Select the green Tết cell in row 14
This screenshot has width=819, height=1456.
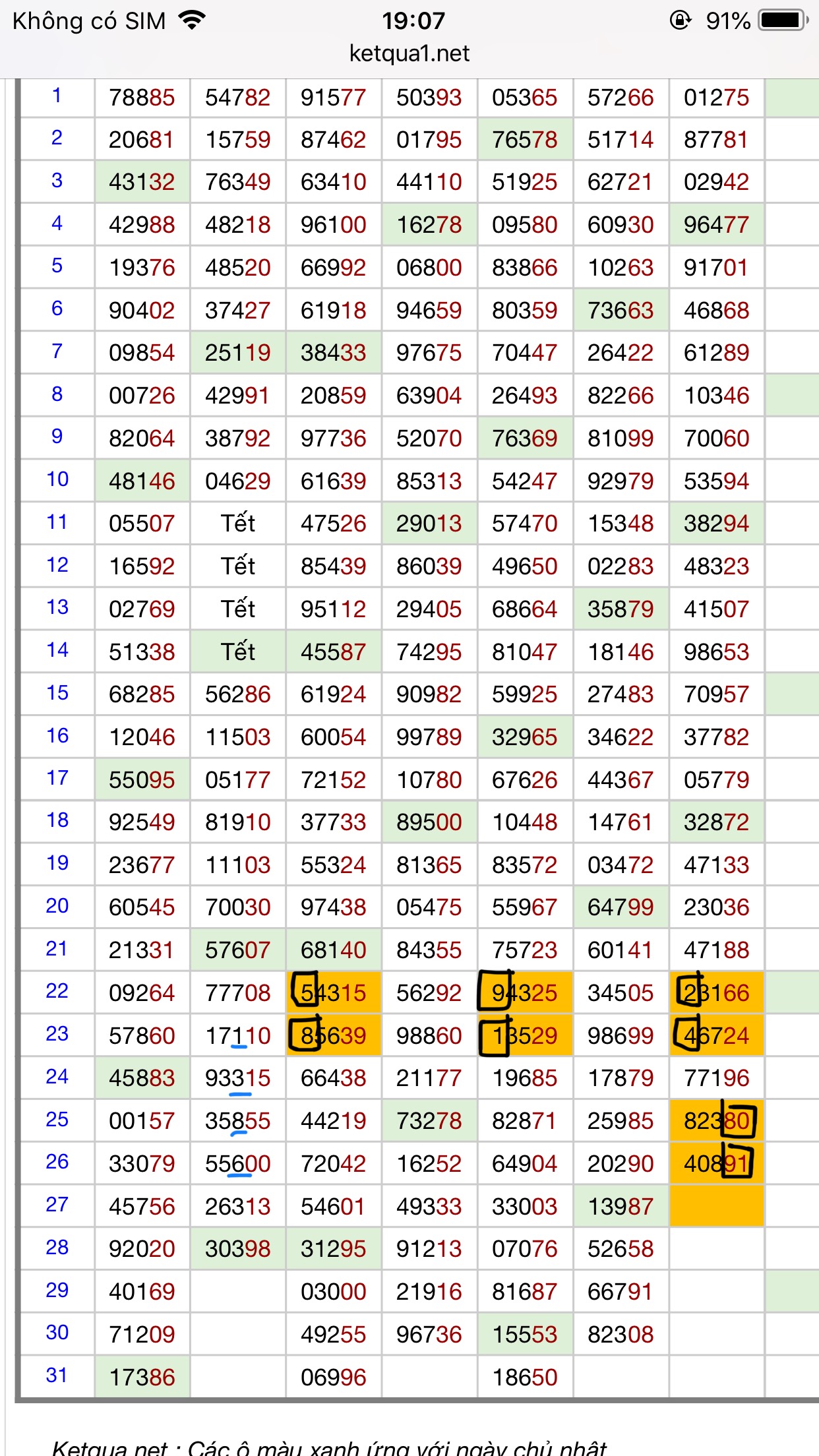pos(238,652)
